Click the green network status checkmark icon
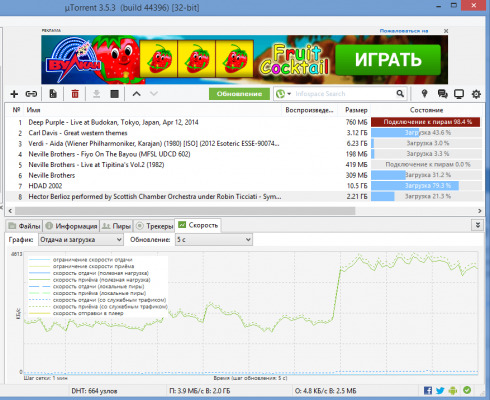Image resolution: width=490 pixels, height=400 pixels. tap(467, 390)
